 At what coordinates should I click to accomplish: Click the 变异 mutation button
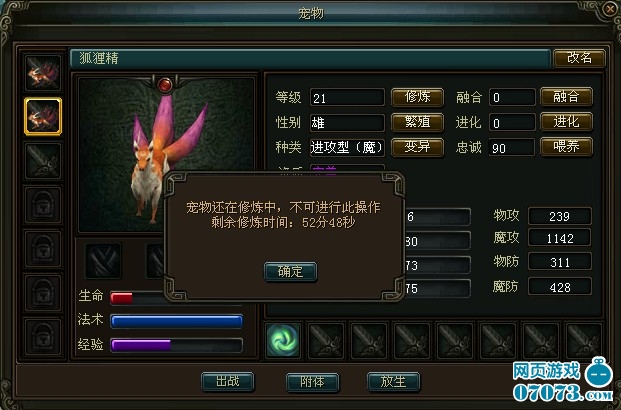click(417, 147)
